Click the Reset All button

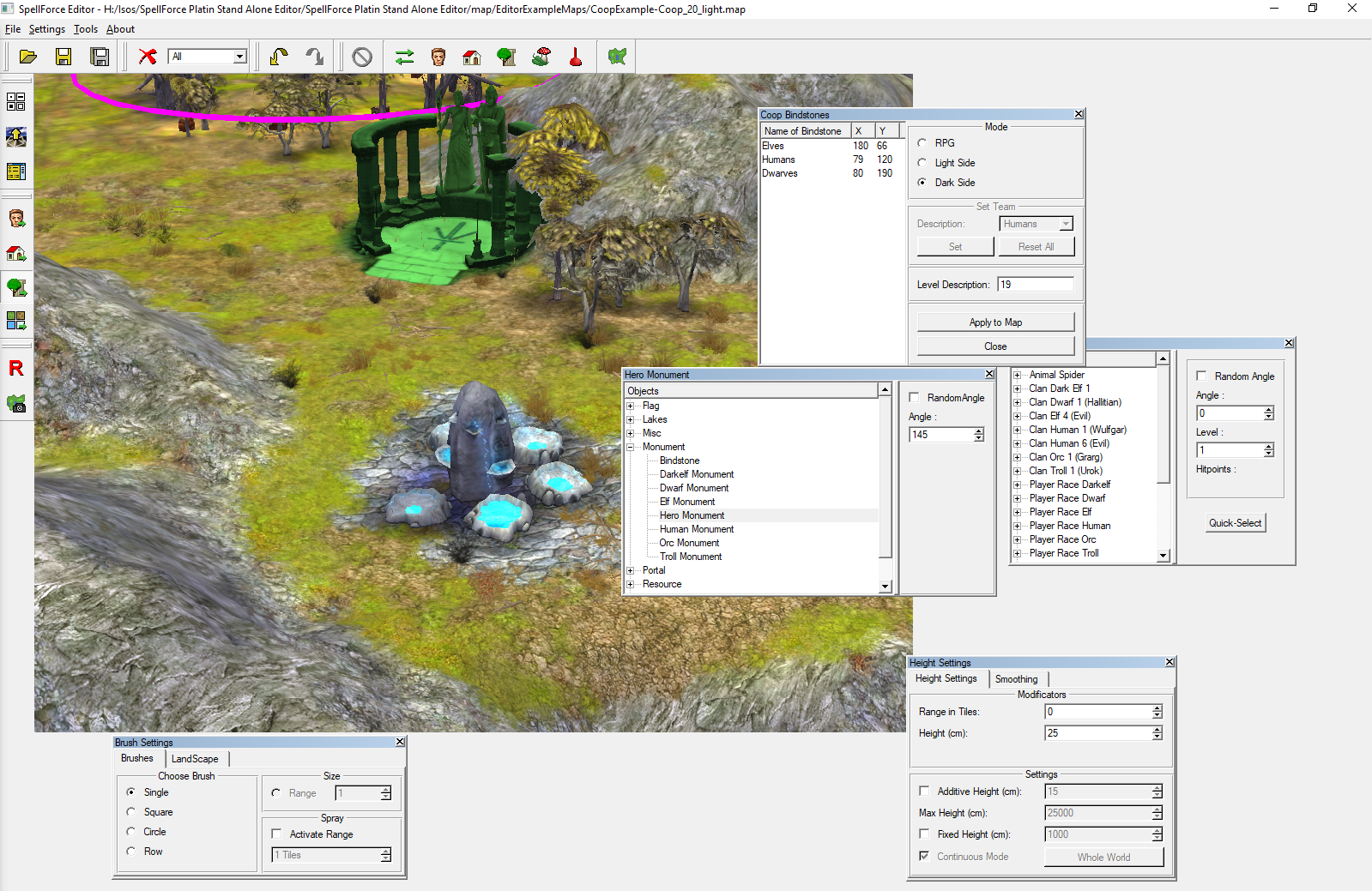[x=1036, y=247]
